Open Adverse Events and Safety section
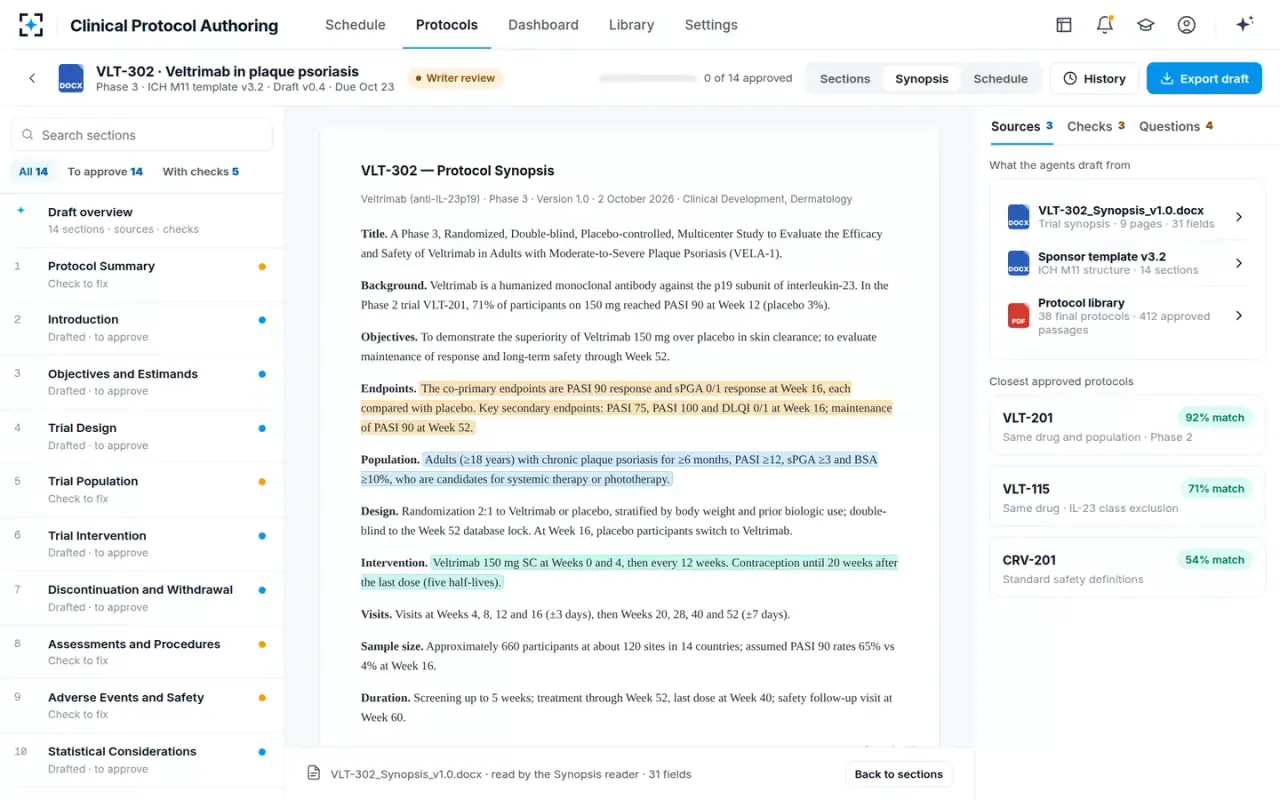The image size is (1280, 800). tap(141, 706)
